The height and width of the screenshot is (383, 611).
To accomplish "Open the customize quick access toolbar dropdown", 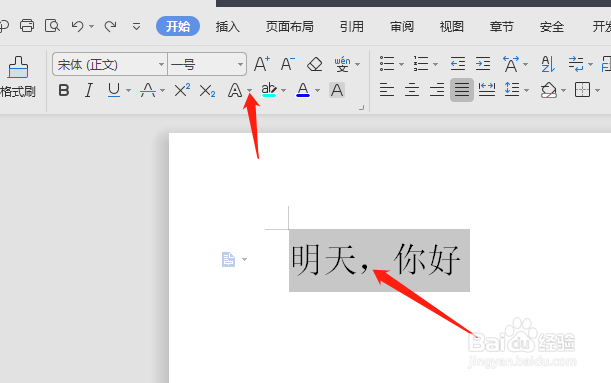I will point(136,26).
